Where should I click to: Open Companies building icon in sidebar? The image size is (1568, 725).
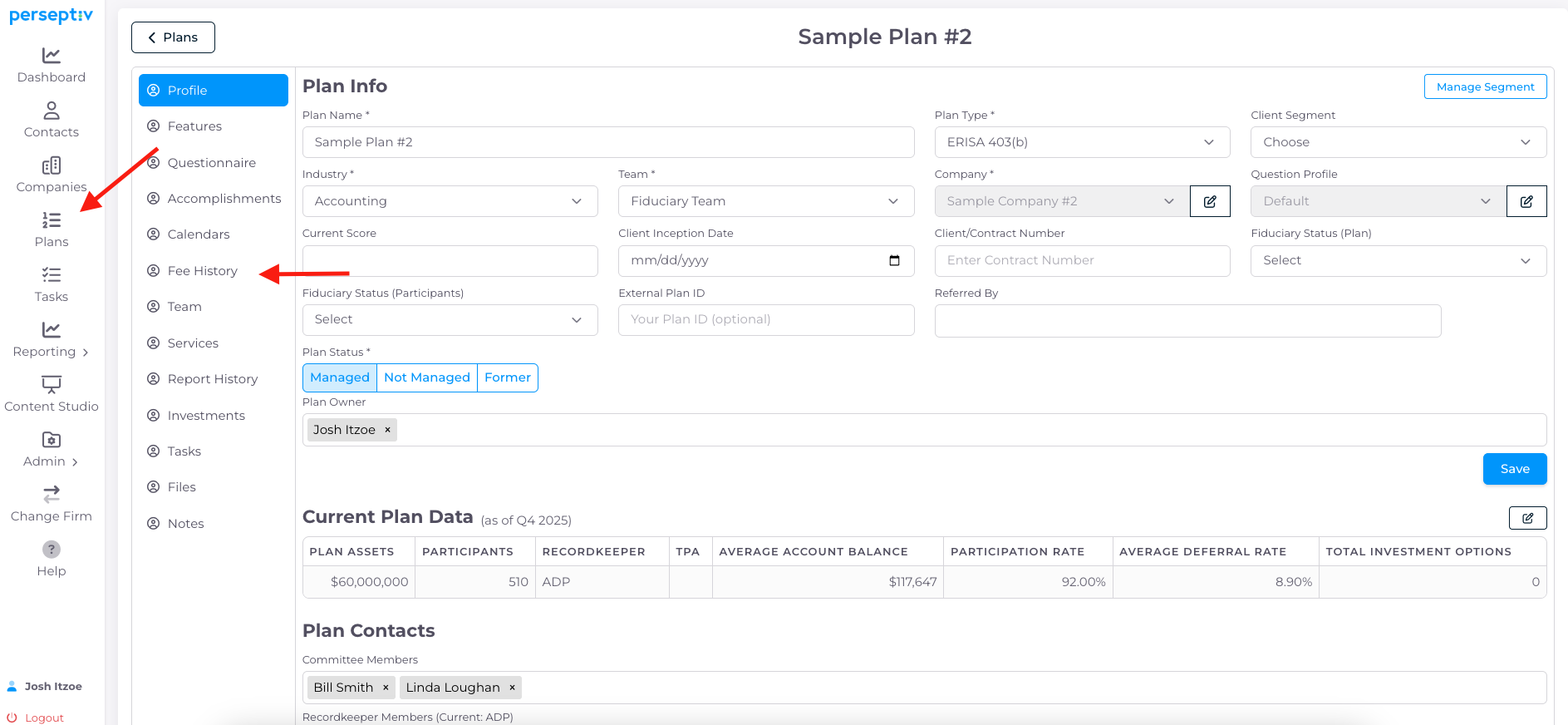[x=52, y=165]
